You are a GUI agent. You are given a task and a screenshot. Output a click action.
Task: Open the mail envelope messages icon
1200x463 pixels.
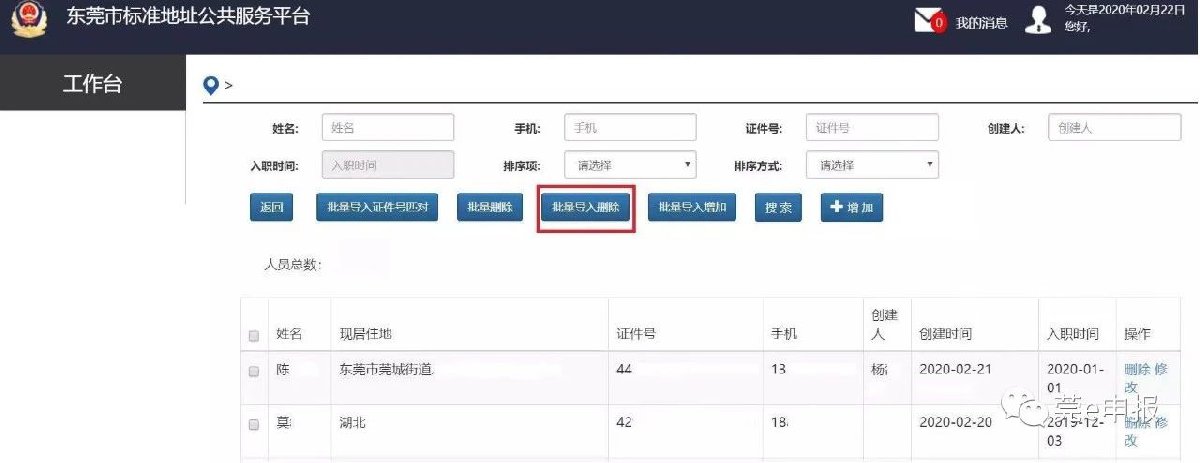[x=930, y=20]
